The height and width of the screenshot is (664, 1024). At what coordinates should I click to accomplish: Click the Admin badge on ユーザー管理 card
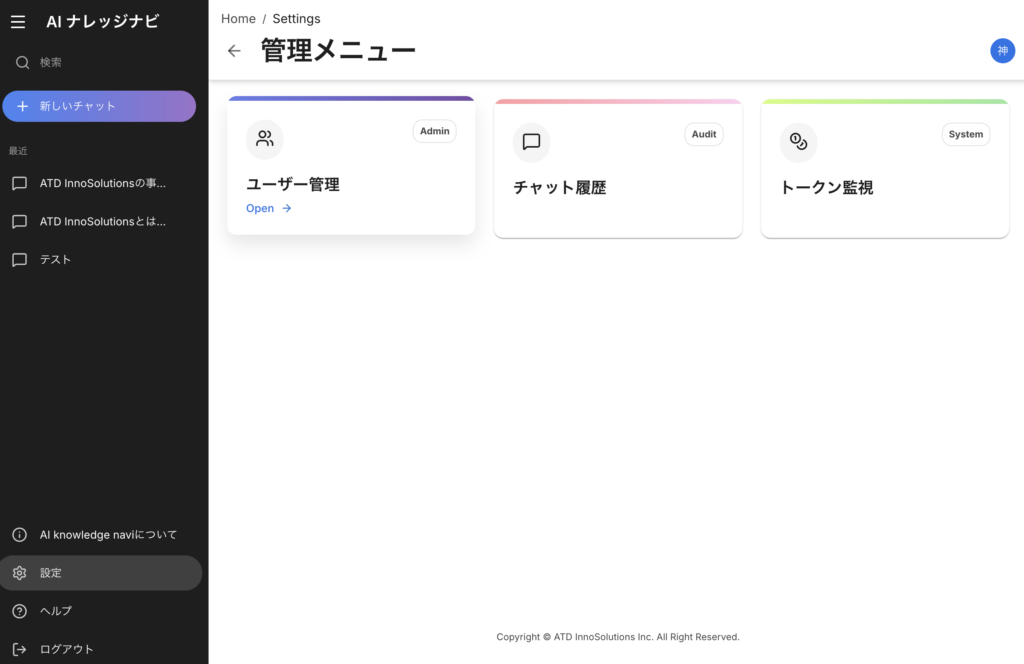point(434,131)
